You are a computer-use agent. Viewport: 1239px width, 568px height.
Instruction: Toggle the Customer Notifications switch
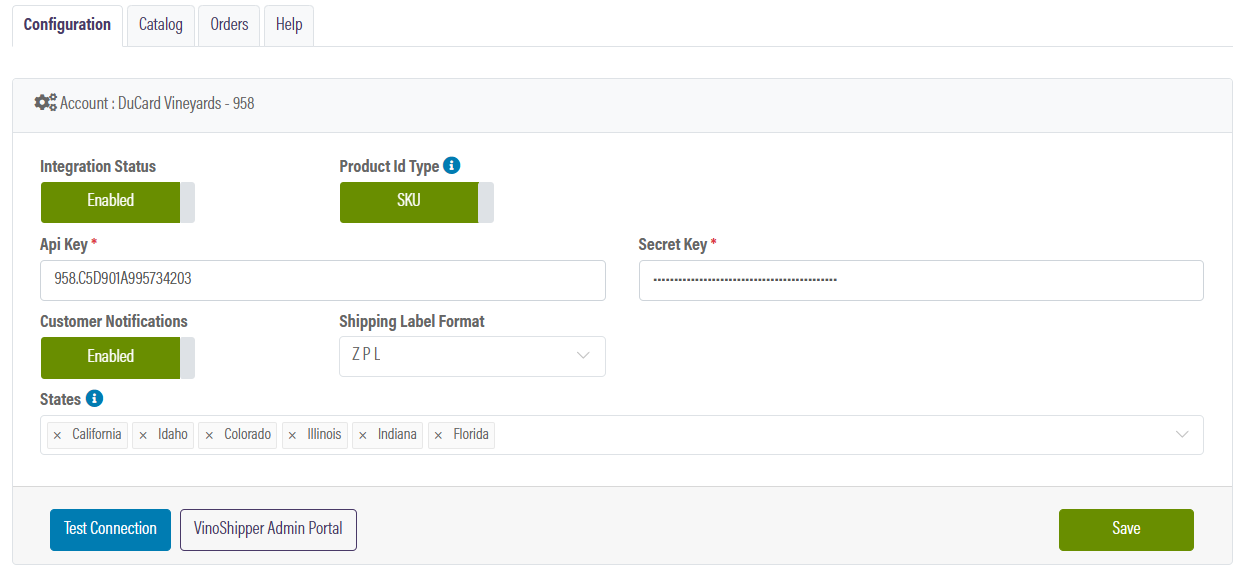click(x=117, y=357)
